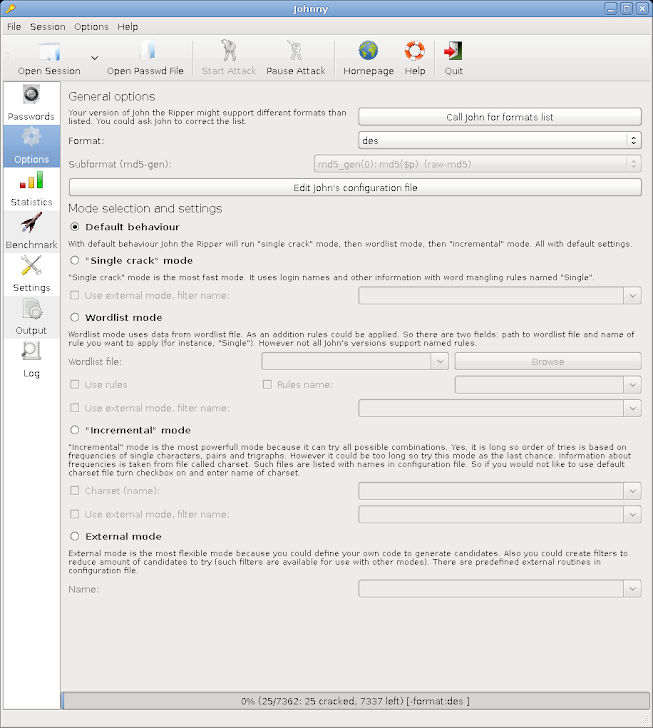Open the Options menu

[91, 27]
